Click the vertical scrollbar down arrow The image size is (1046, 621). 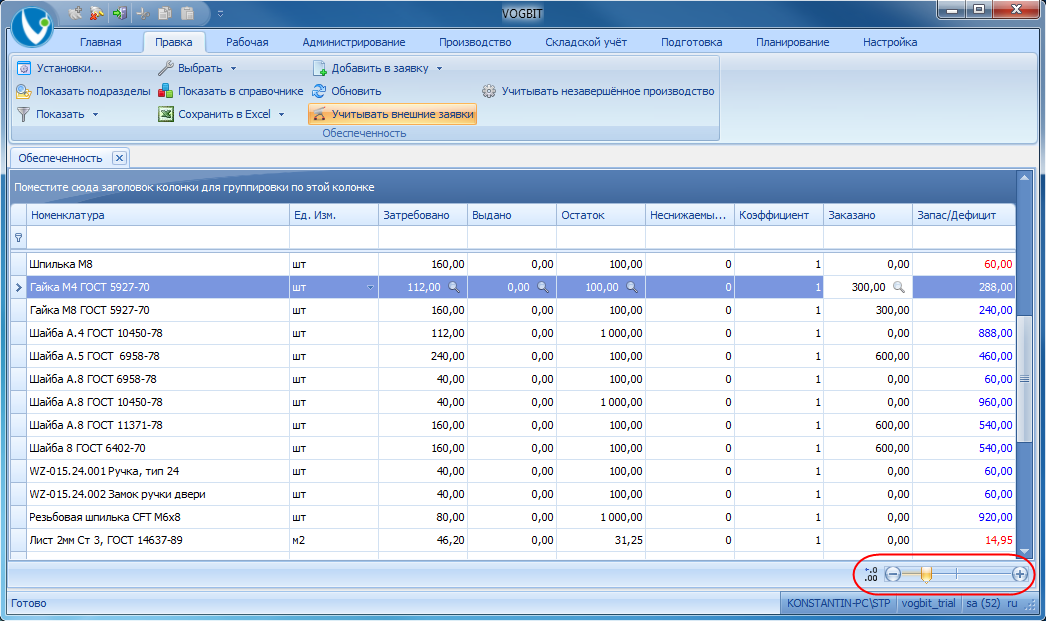[1024, 552]
